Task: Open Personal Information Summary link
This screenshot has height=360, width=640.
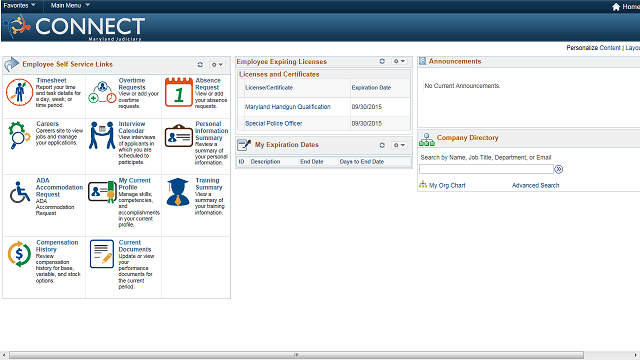Action: click(211, 131)
